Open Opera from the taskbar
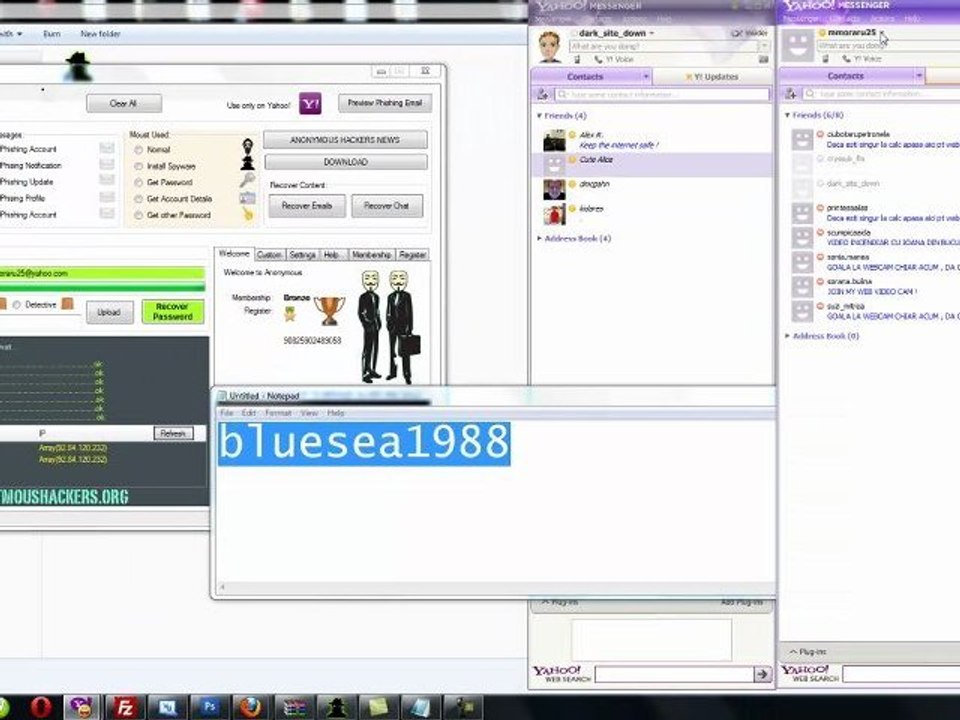The width and height of the screenshot is (960, 720). tap(40, 707)
